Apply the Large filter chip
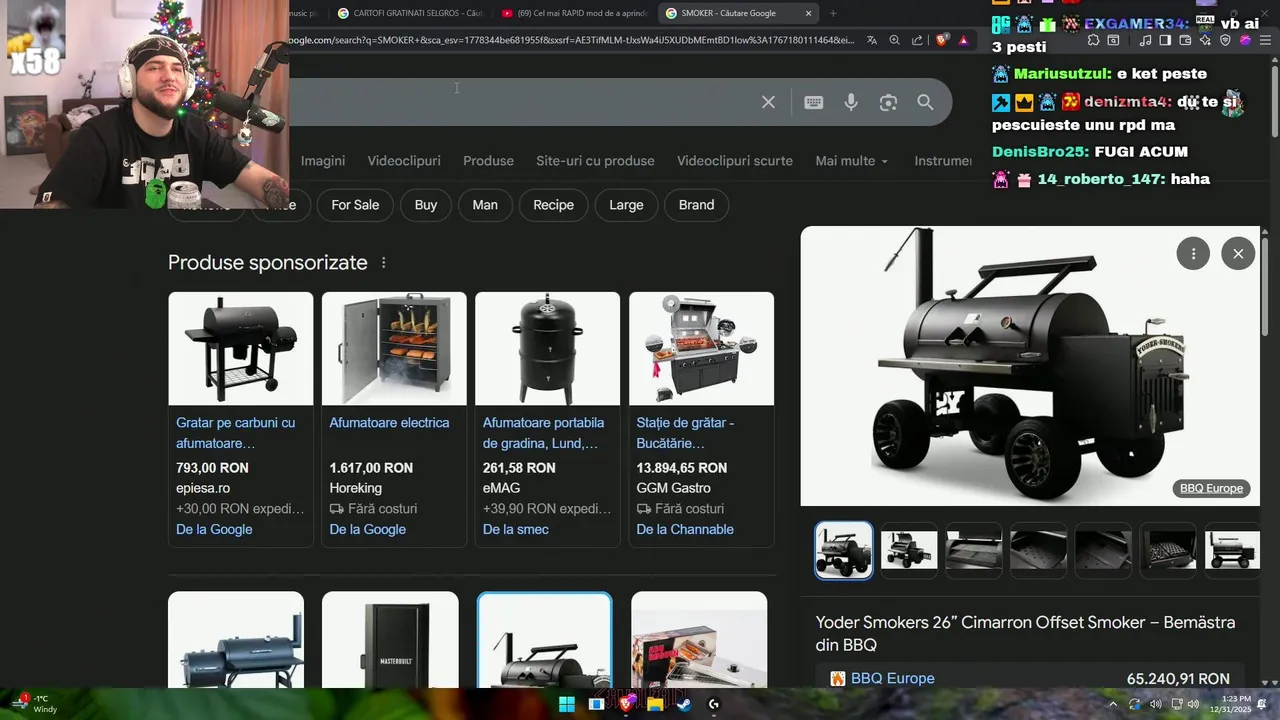Screen dimensions: 1280x720 point(626,205)
